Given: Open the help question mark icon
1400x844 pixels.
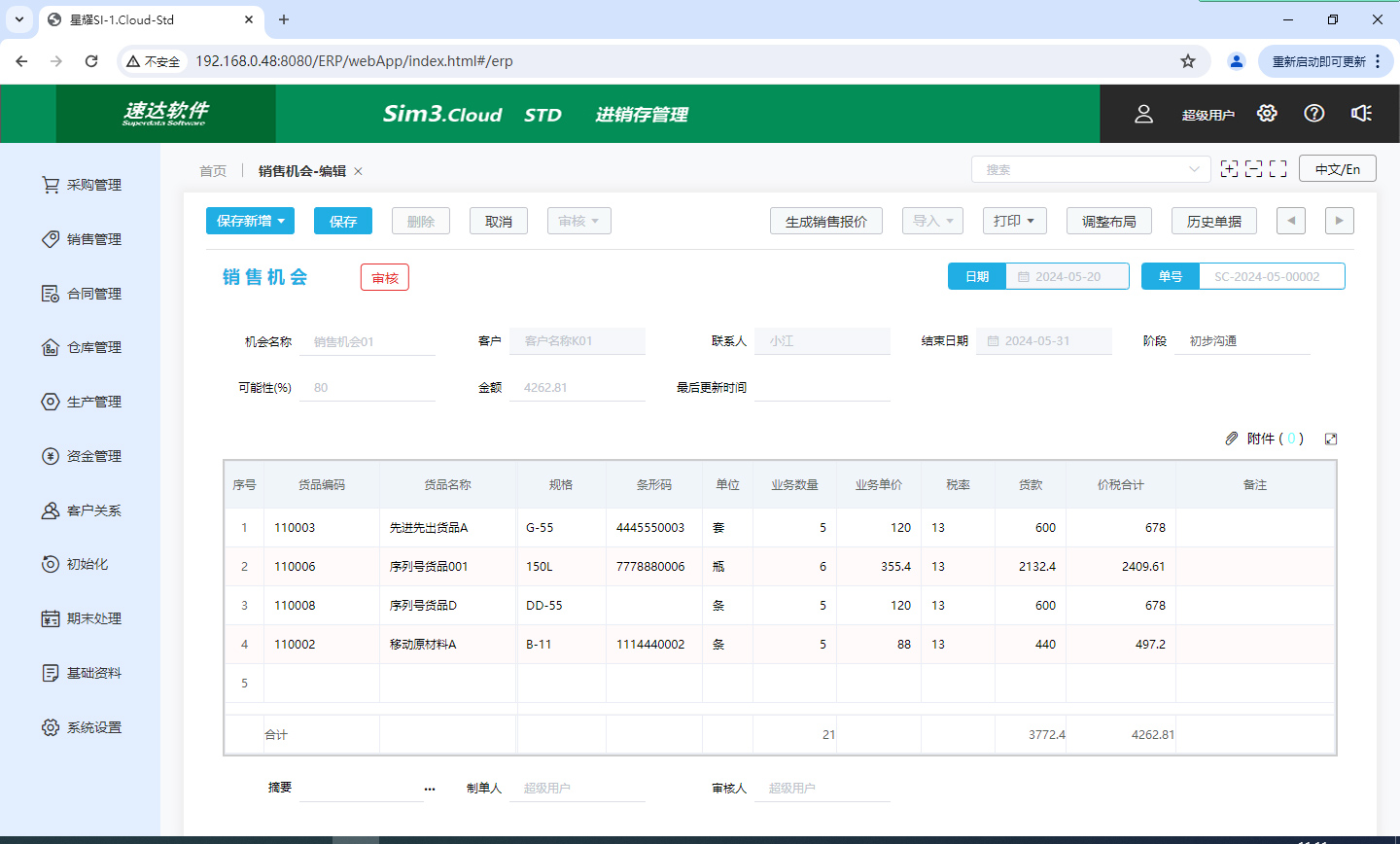Looking at the screenshot, I should 1314,114.
